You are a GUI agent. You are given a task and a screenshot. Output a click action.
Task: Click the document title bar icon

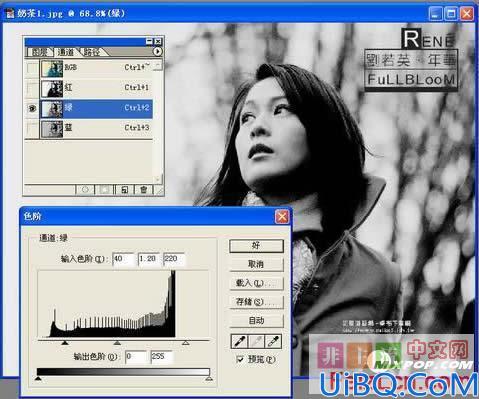click(x=10, y=14)
